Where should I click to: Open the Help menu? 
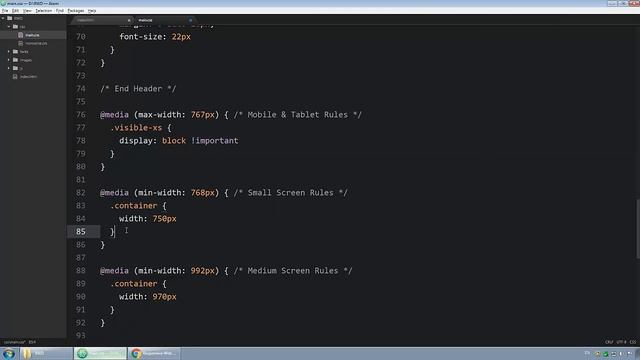click(x=92, y=11)
